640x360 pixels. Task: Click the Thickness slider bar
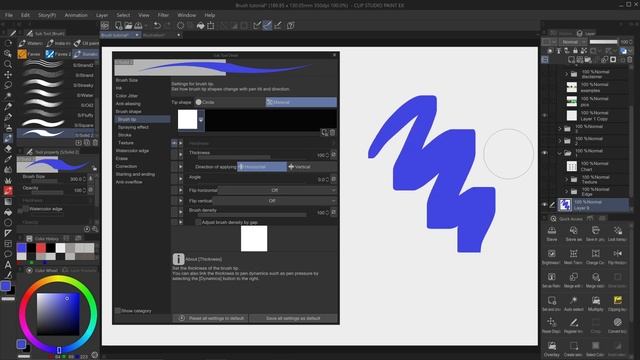(251, 157)
